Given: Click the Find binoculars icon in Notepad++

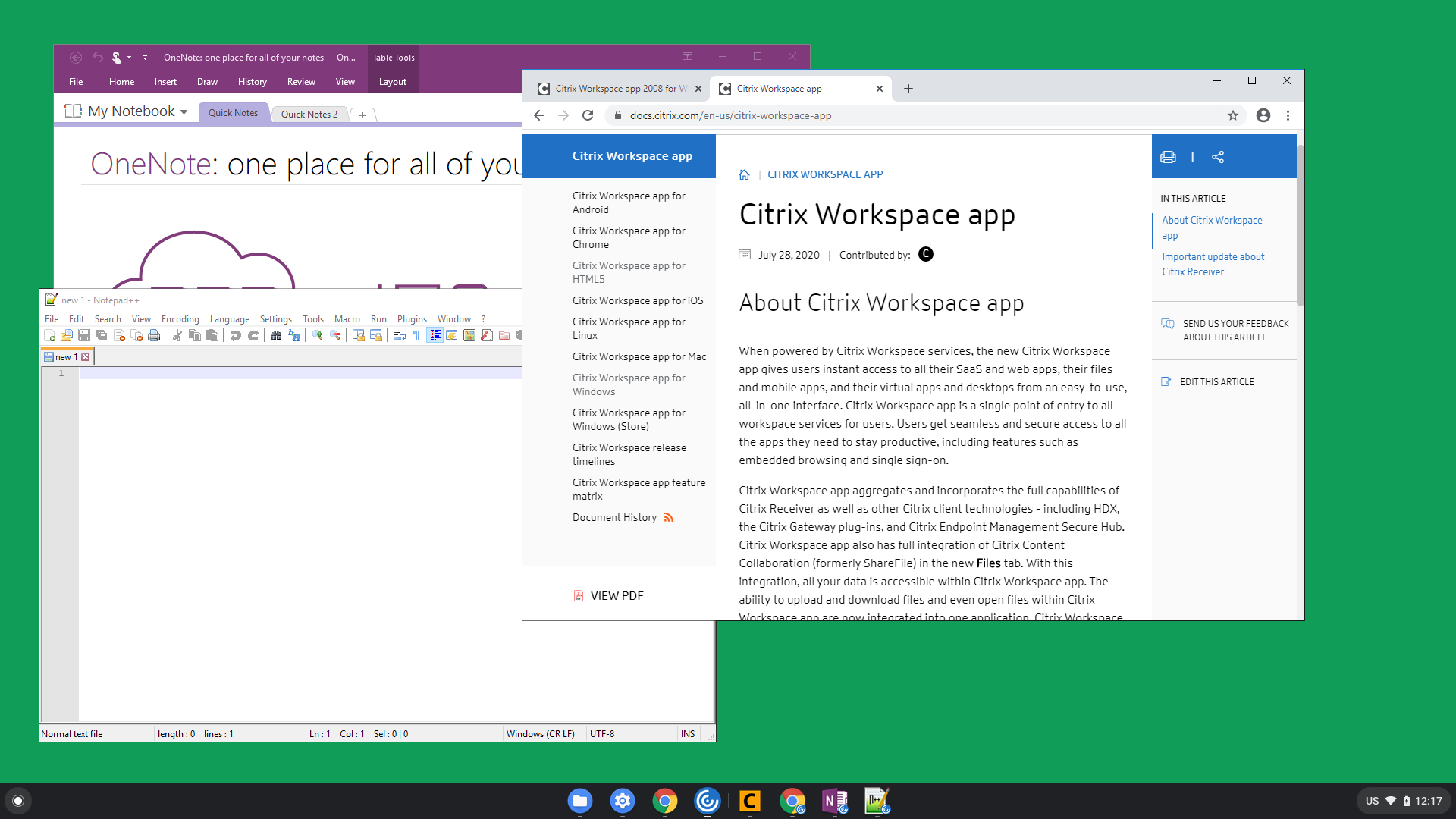Looking at the screenshot, I should 276,335.
